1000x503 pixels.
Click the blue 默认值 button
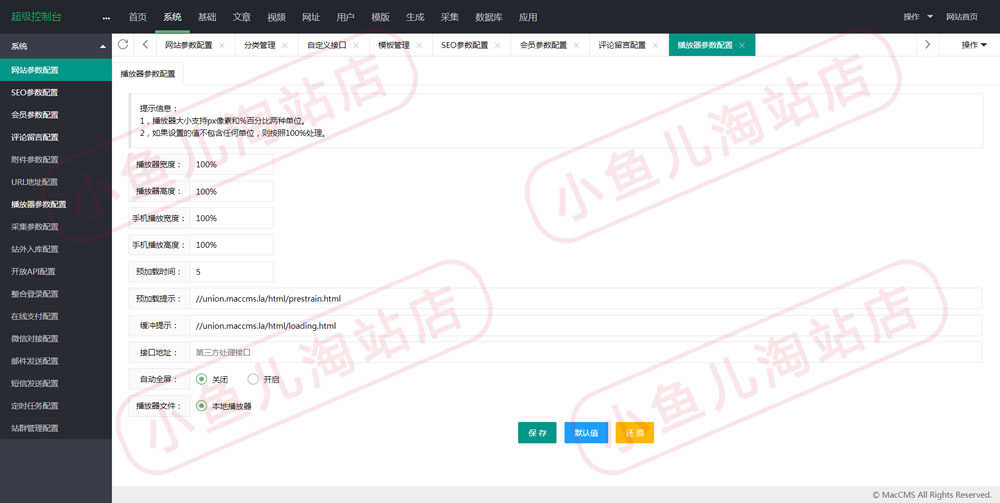[586, 433]
